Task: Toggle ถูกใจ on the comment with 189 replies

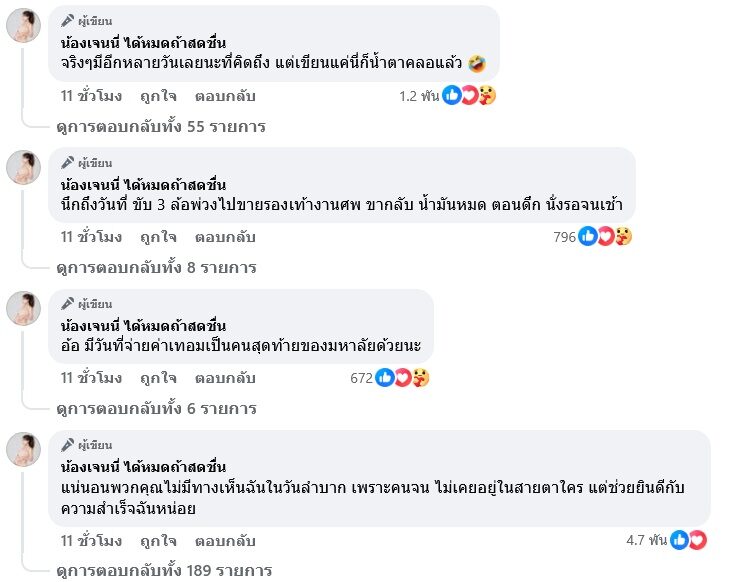Action: click(x=159, y=540)
